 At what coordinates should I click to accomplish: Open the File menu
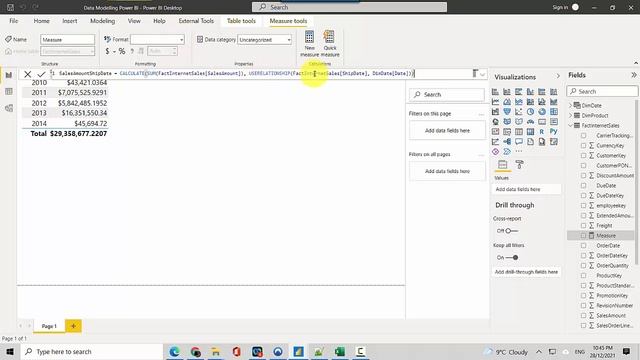click(x=13, y=21)
